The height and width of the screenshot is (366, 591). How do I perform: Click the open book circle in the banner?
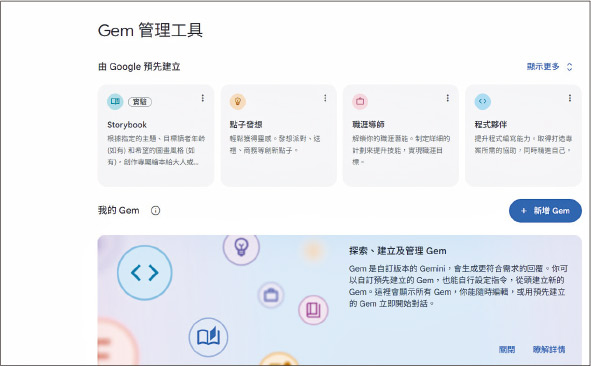click(x=208, y=337)
